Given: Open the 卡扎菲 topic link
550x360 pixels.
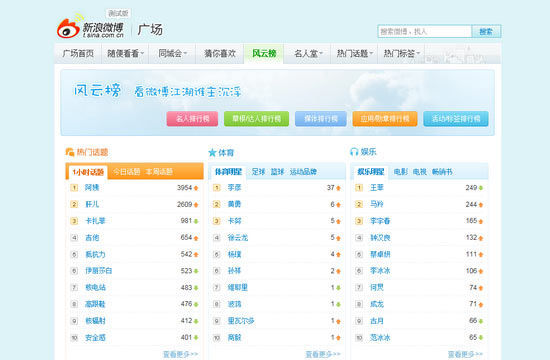Looking at the screenshot, I should 95,221.
